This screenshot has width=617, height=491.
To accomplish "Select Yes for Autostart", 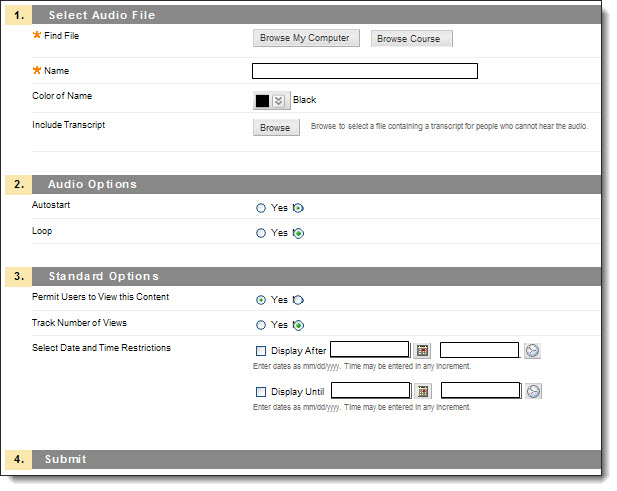I will [261, 208].
